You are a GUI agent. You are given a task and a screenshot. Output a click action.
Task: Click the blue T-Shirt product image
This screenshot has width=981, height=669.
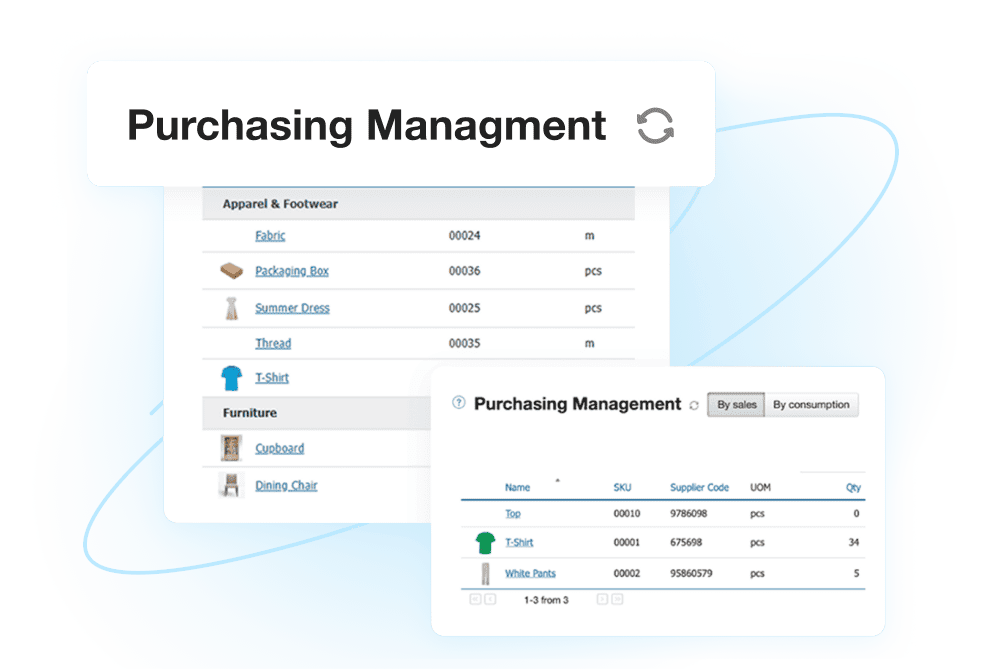[x=231, y=378]
